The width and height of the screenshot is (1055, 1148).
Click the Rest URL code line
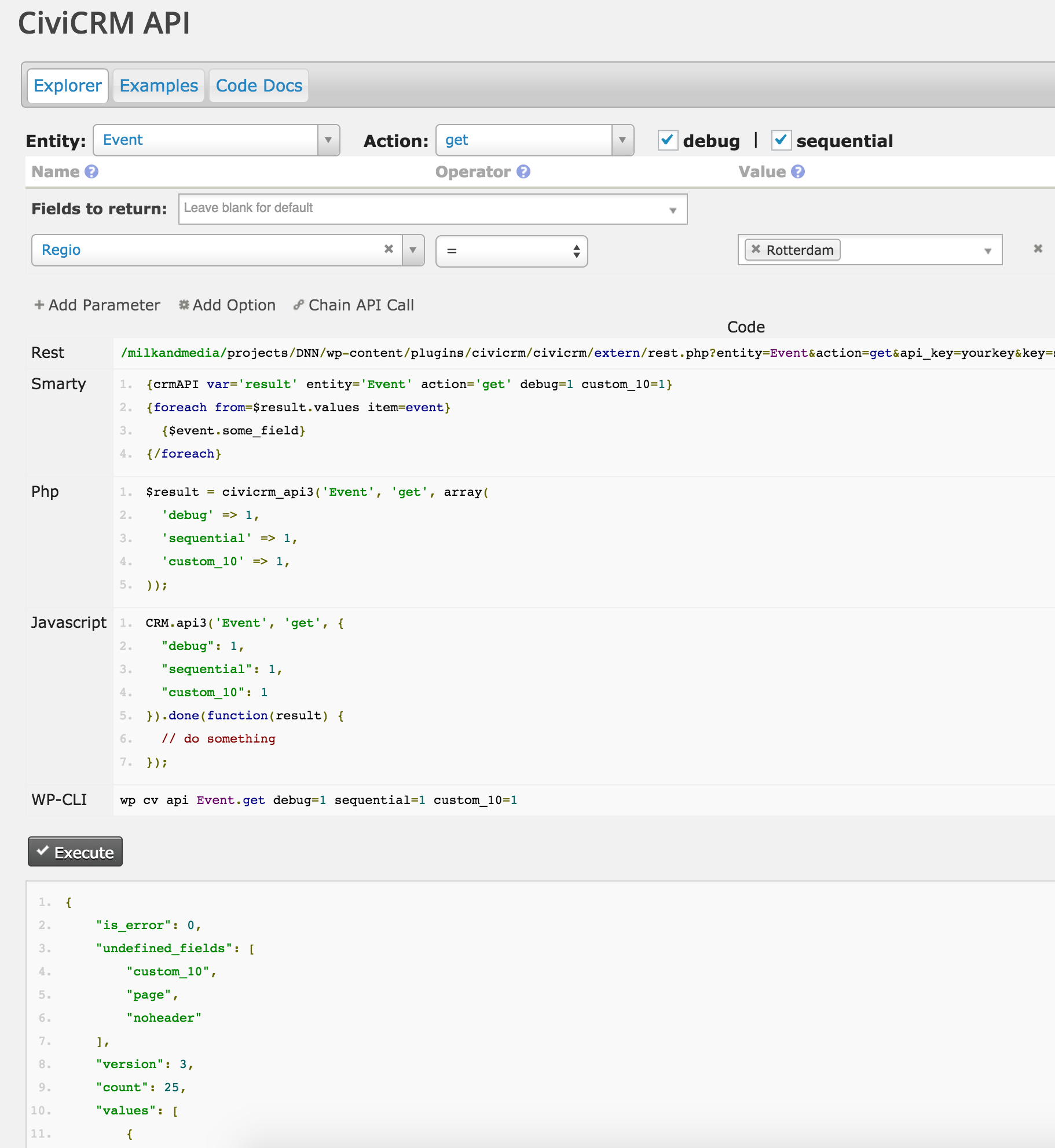click(587, 353)
